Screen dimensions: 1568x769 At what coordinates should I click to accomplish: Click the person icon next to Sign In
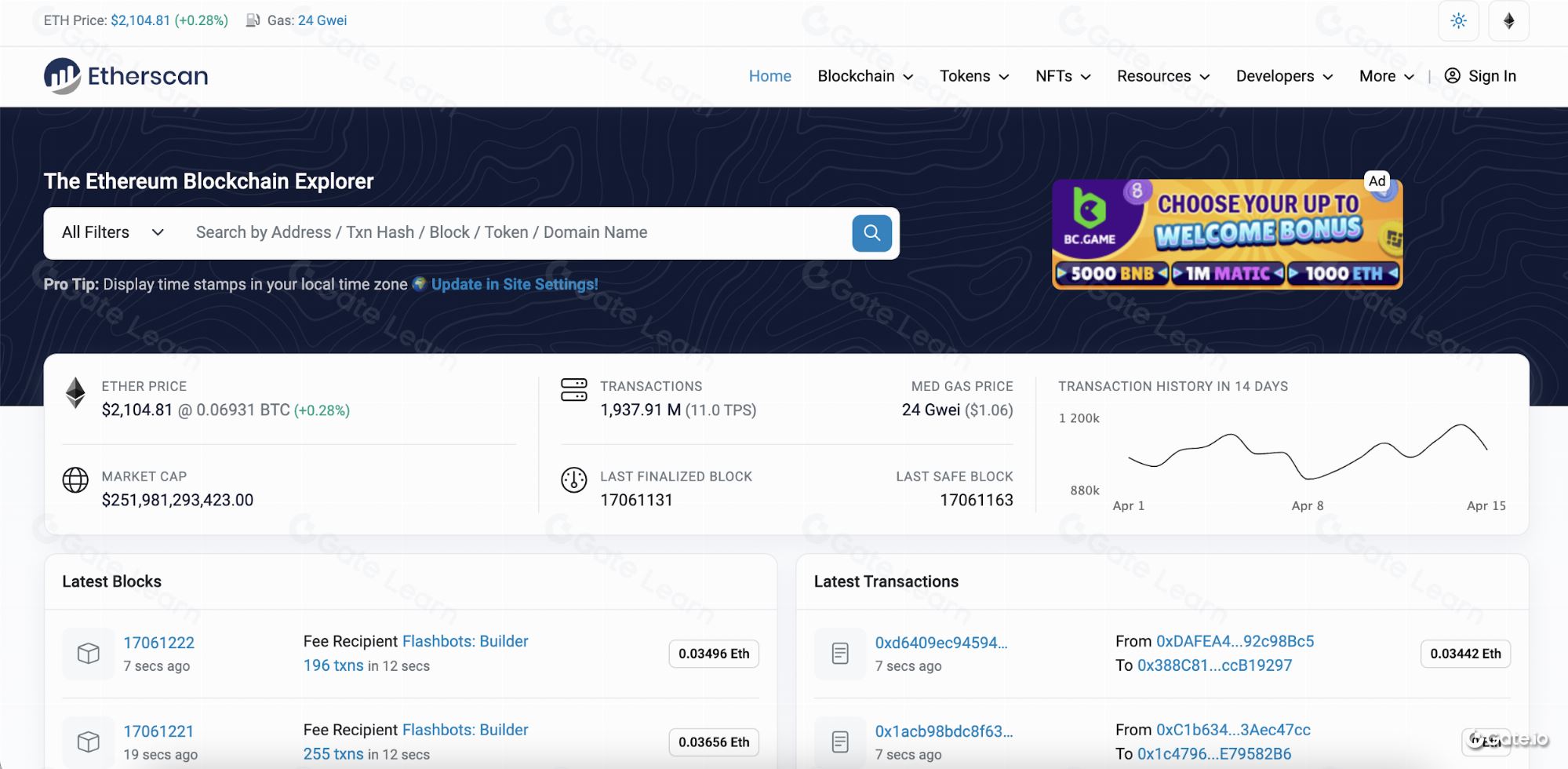click(x=1453, y=75)
